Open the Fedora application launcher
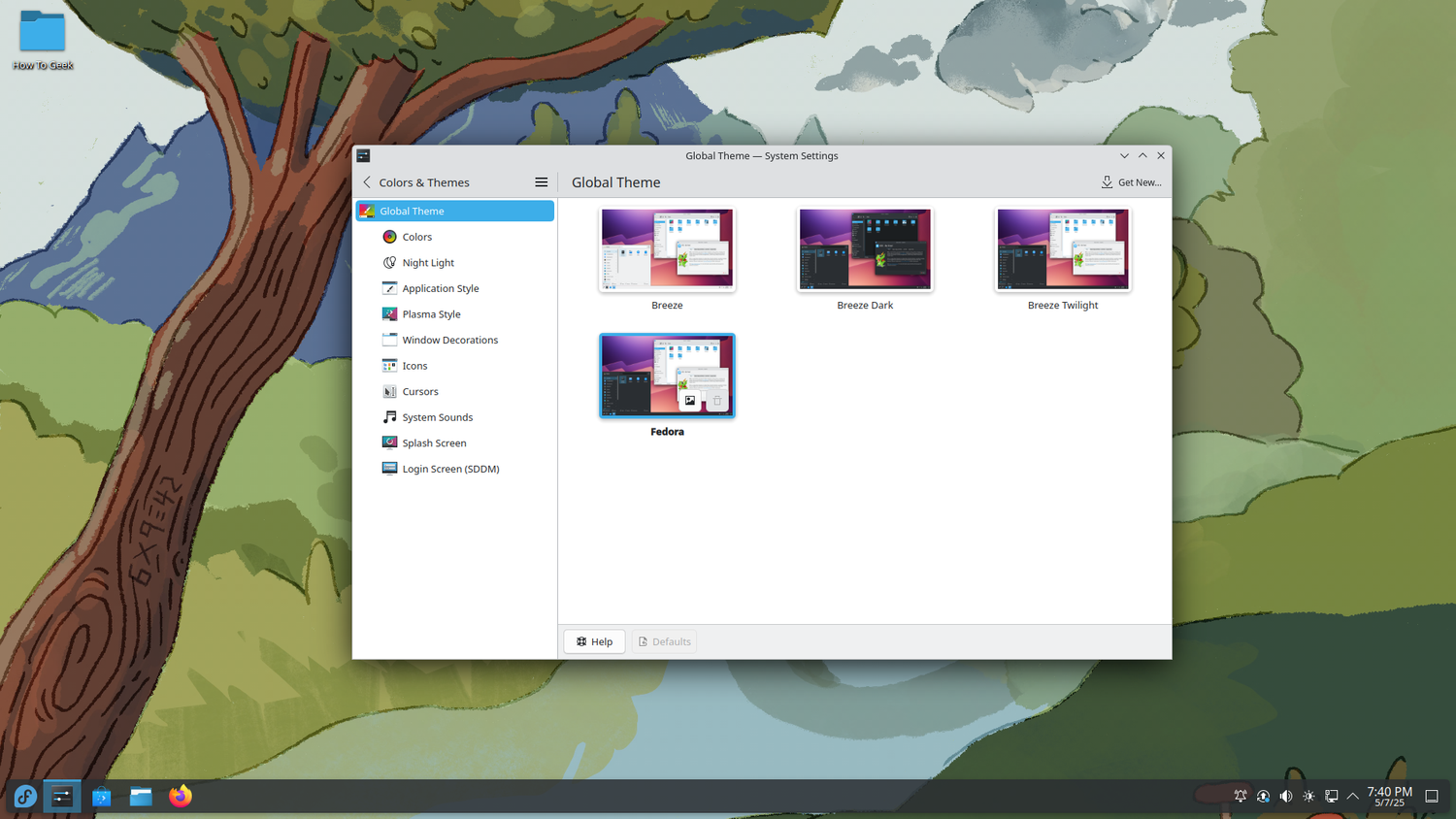Image resolution: width=1456 pixels, height=819 pixels. click(25, 797)
